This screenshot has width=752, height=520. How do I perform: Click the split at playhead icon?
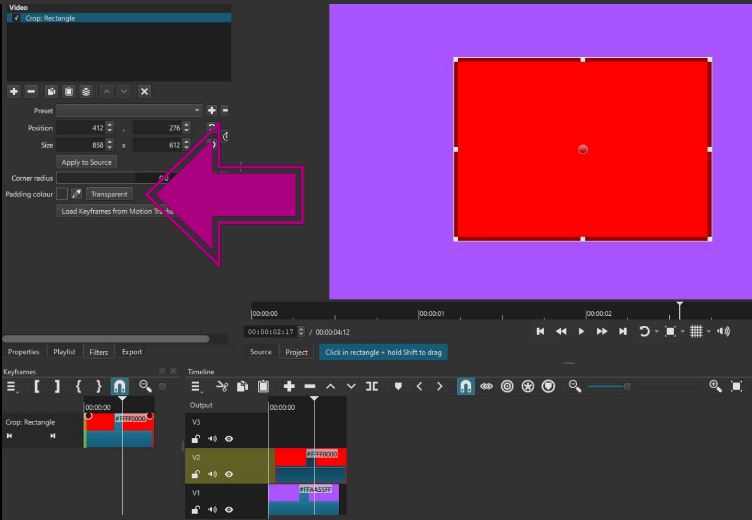(372, 386)
